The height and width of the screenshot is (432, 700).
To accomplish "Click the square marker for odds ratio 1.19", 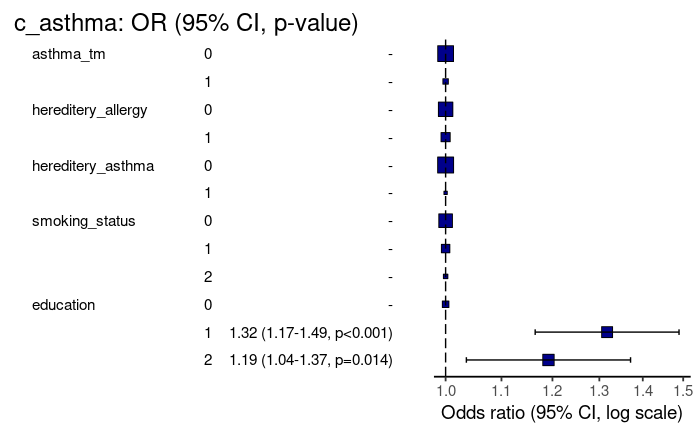I will pyautogui.click(x=548, y=360).
